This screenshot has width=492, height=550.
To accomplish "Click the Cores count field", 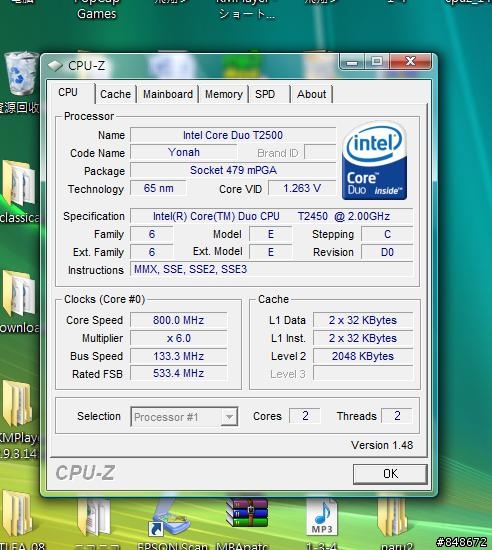I will click(x=305, y=416).
